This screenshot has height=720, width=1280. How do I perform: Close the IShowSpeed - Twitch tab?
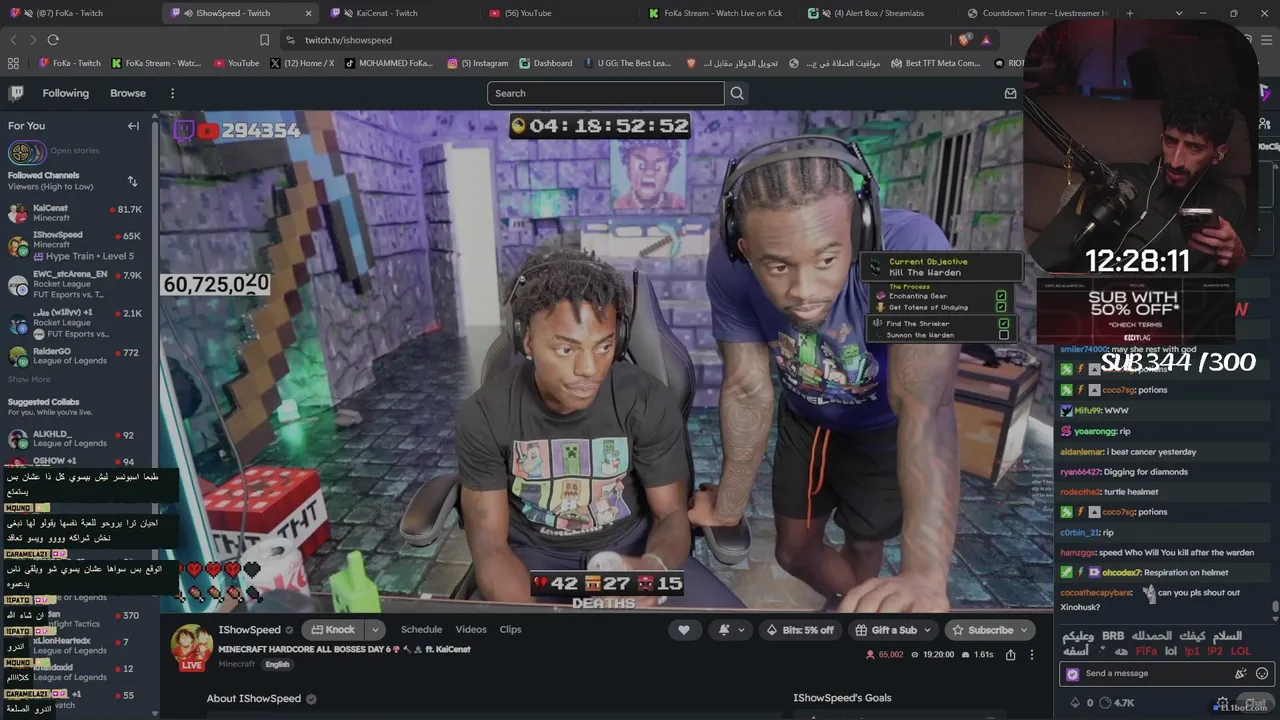click(x=309, y=13)
